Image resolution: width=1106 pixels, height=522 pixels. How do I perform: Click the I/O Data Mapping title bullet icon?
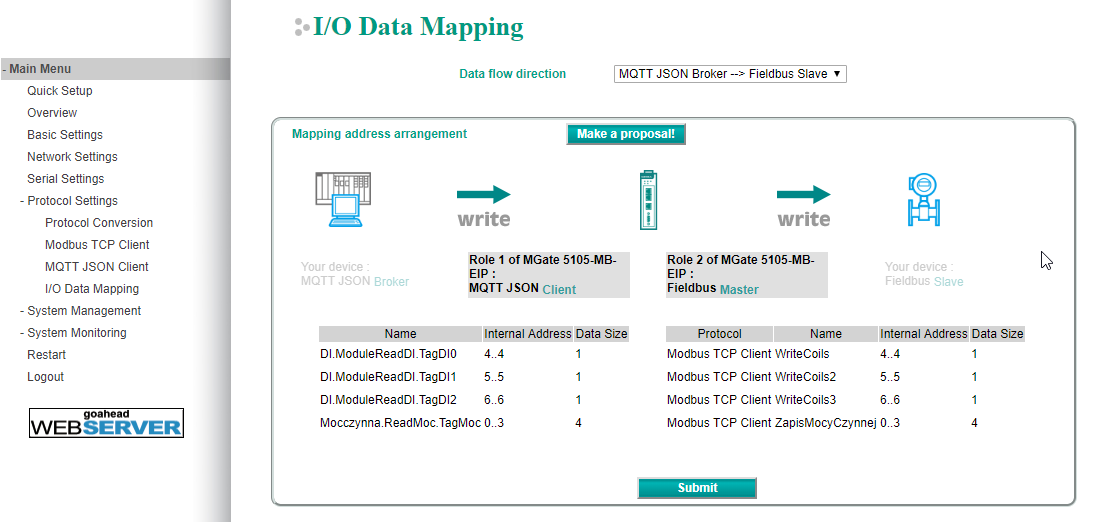(x=301, y=28)
